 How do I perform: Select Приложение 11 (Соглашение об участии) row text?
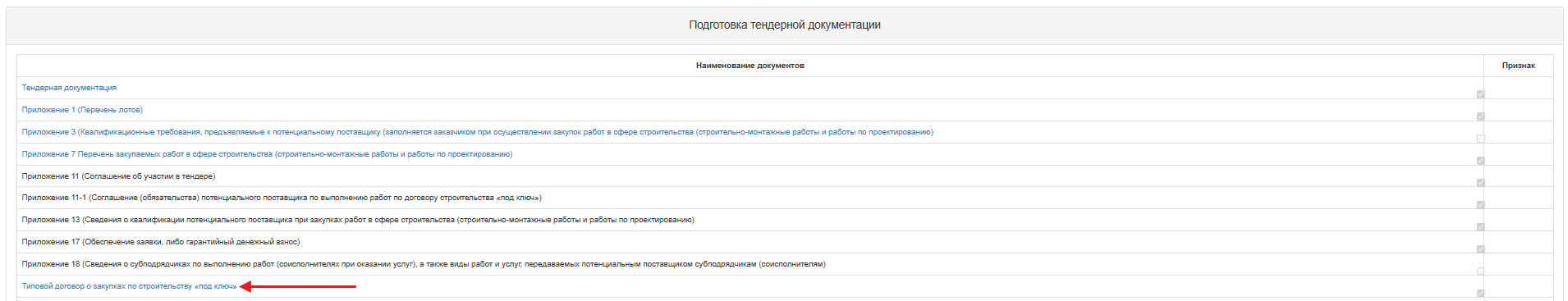(118, 176)
